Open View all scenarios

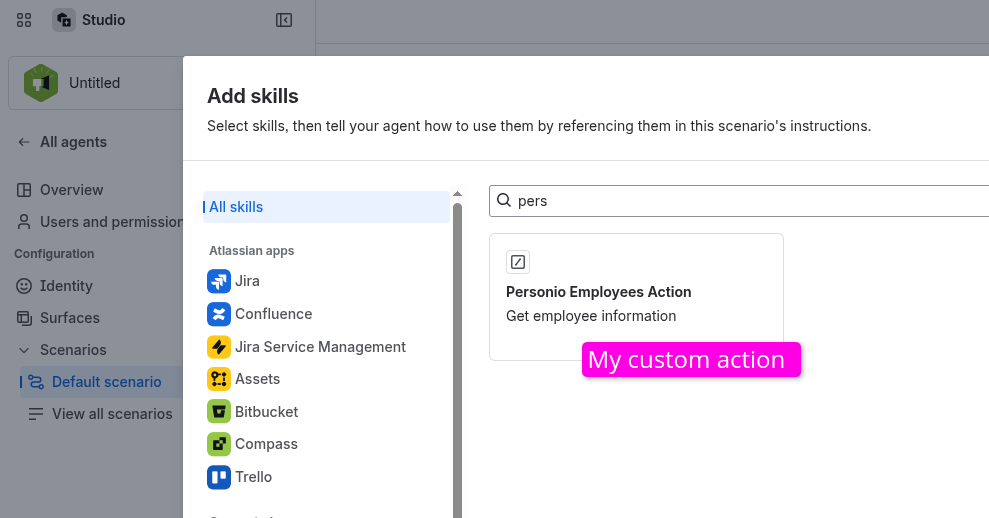(112, 414)
